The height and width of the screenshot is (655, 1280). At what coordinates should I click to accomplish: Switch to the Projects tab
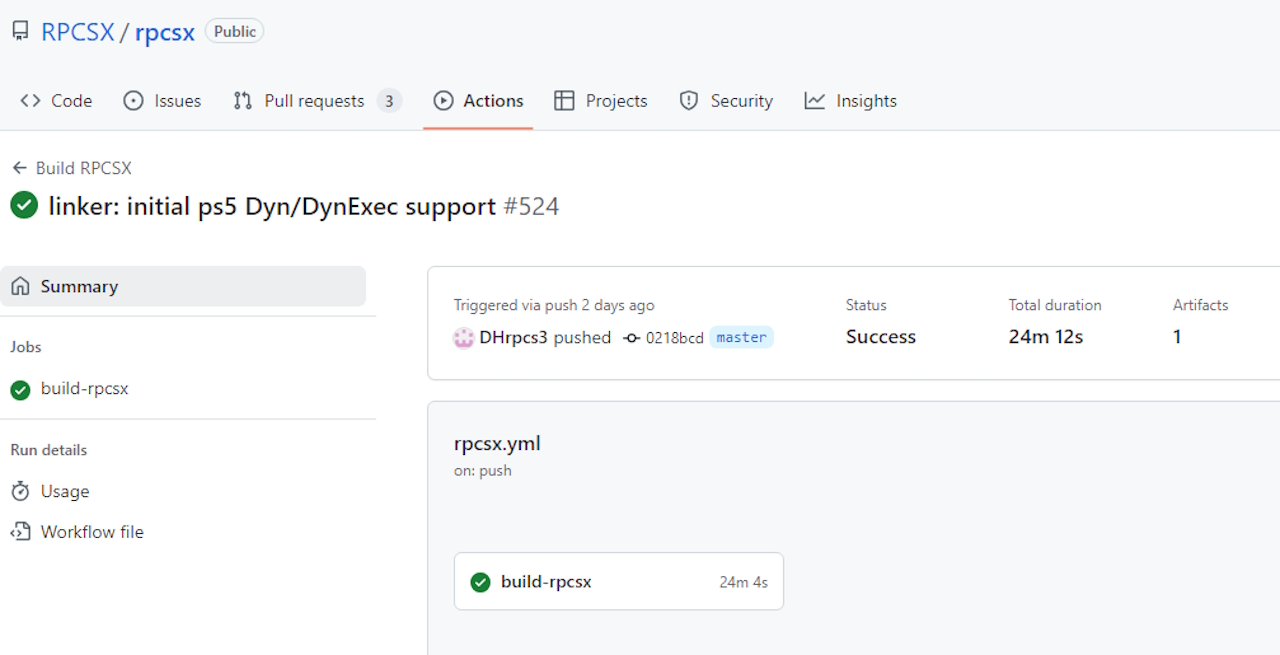[601, 101]
